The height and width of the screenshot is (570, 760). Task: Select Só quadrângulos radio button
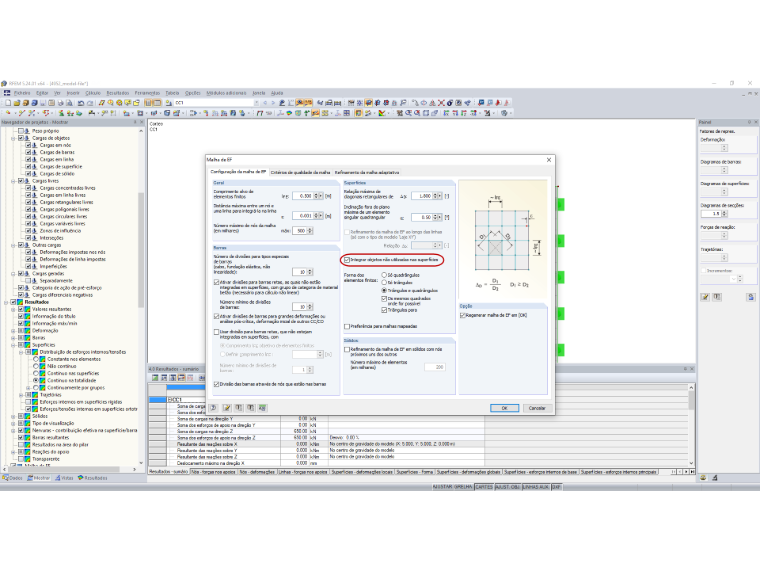pyautogui.click(x=384, y=275)
